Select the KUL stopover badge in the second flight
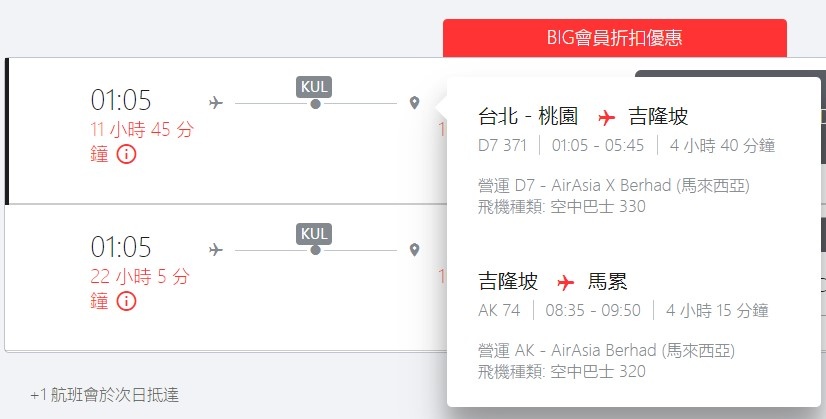 click(x=315, y=232)
